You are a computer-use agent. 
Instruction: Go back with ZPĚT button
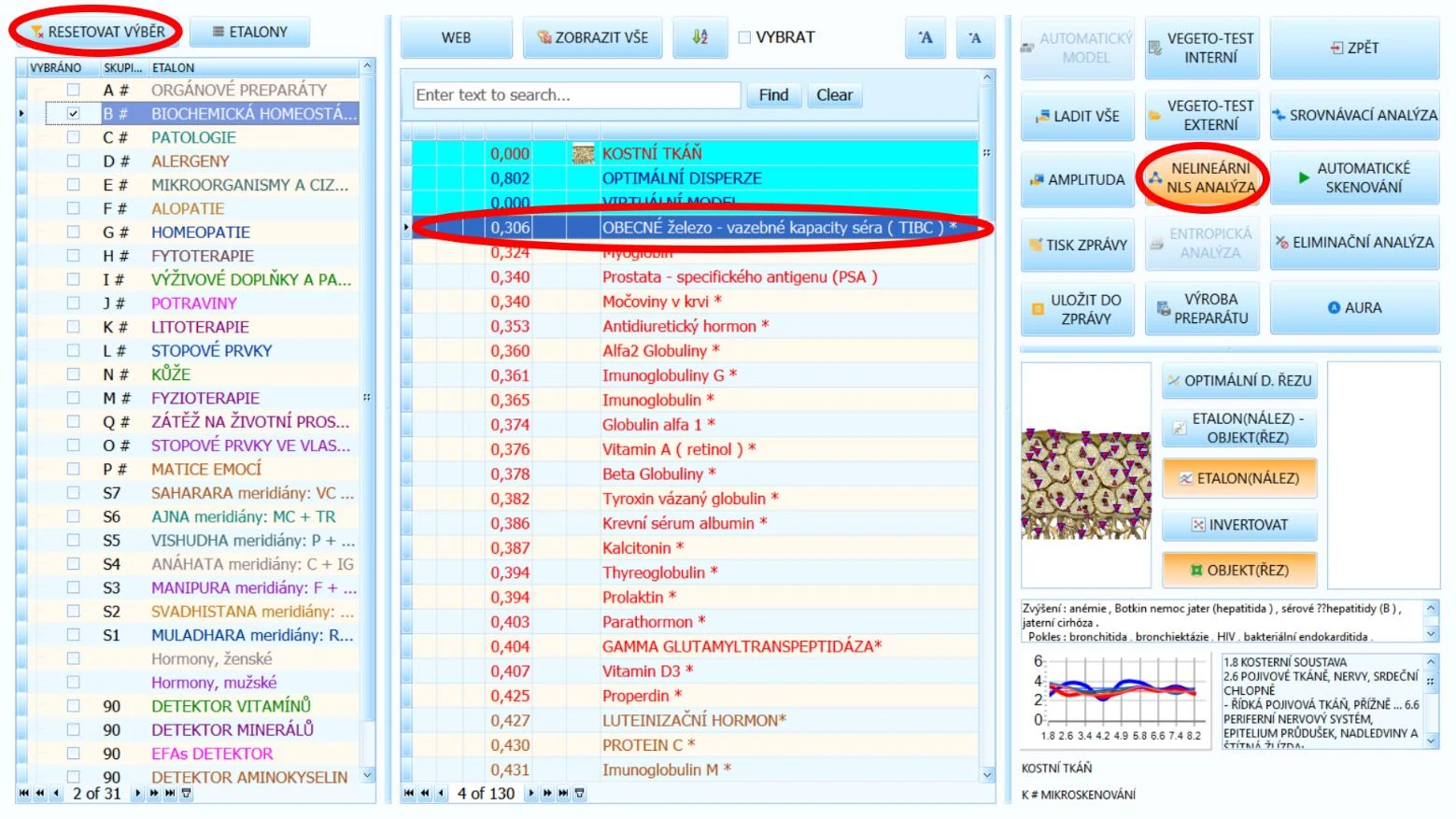point(1354,48)
